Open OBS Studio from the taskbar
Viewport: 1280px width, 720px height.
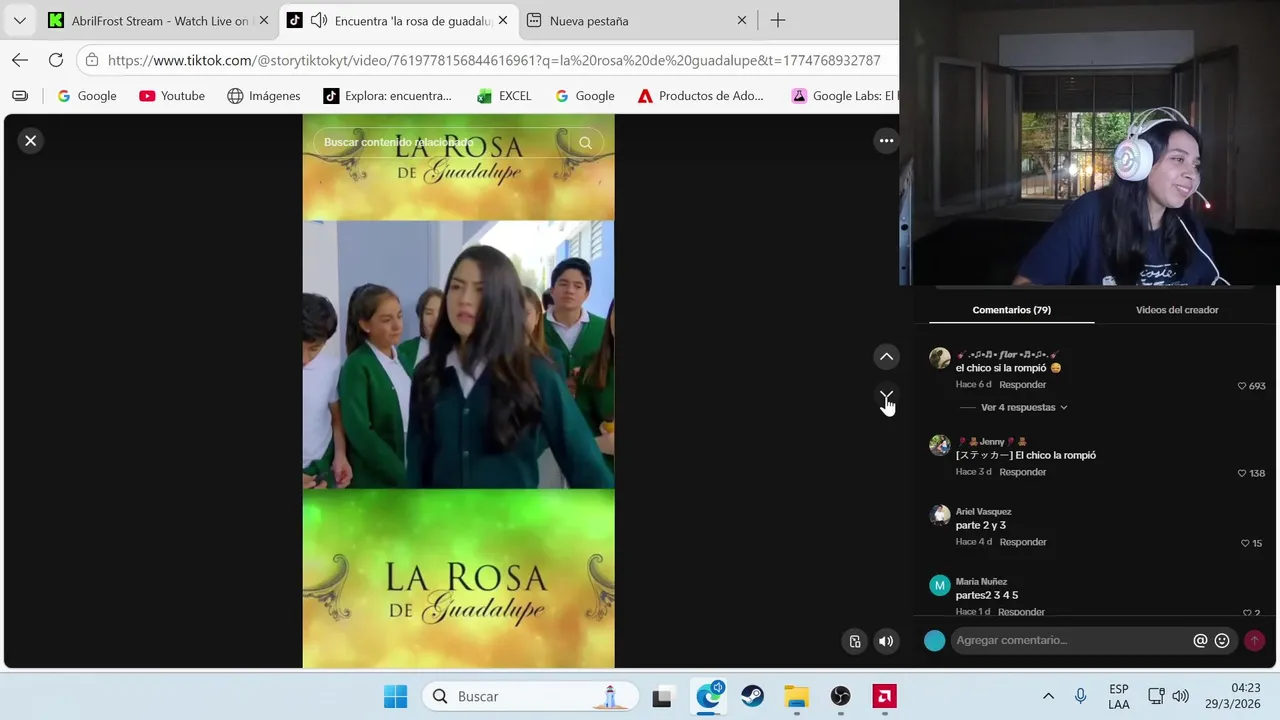tap(840, 697)
